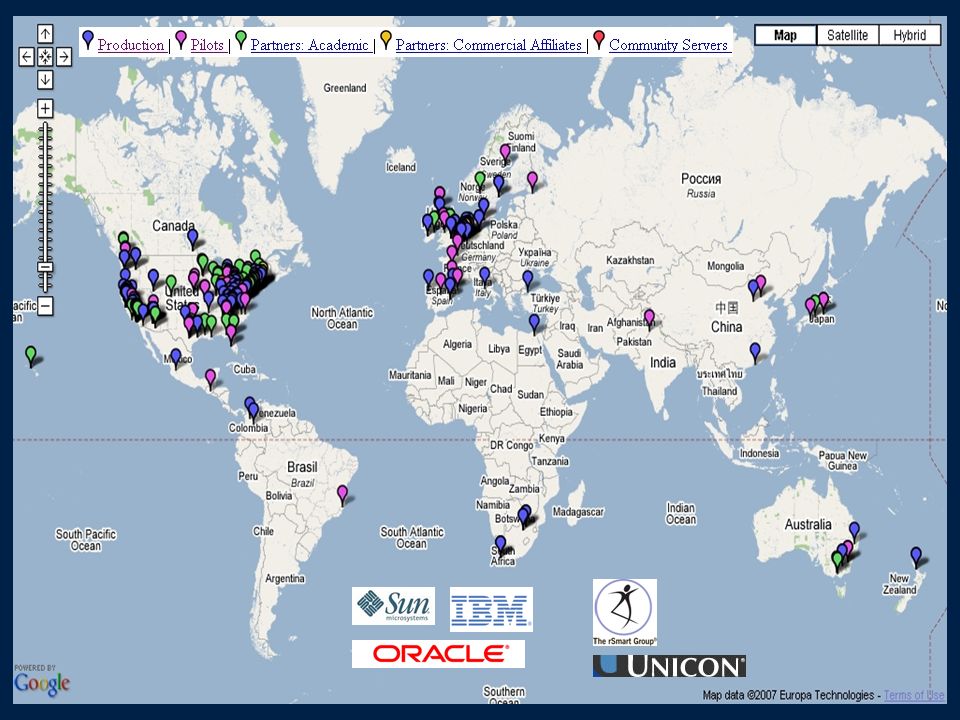Open the Pilots legend link
The image size is (960, 720).
tap(208, 45)
